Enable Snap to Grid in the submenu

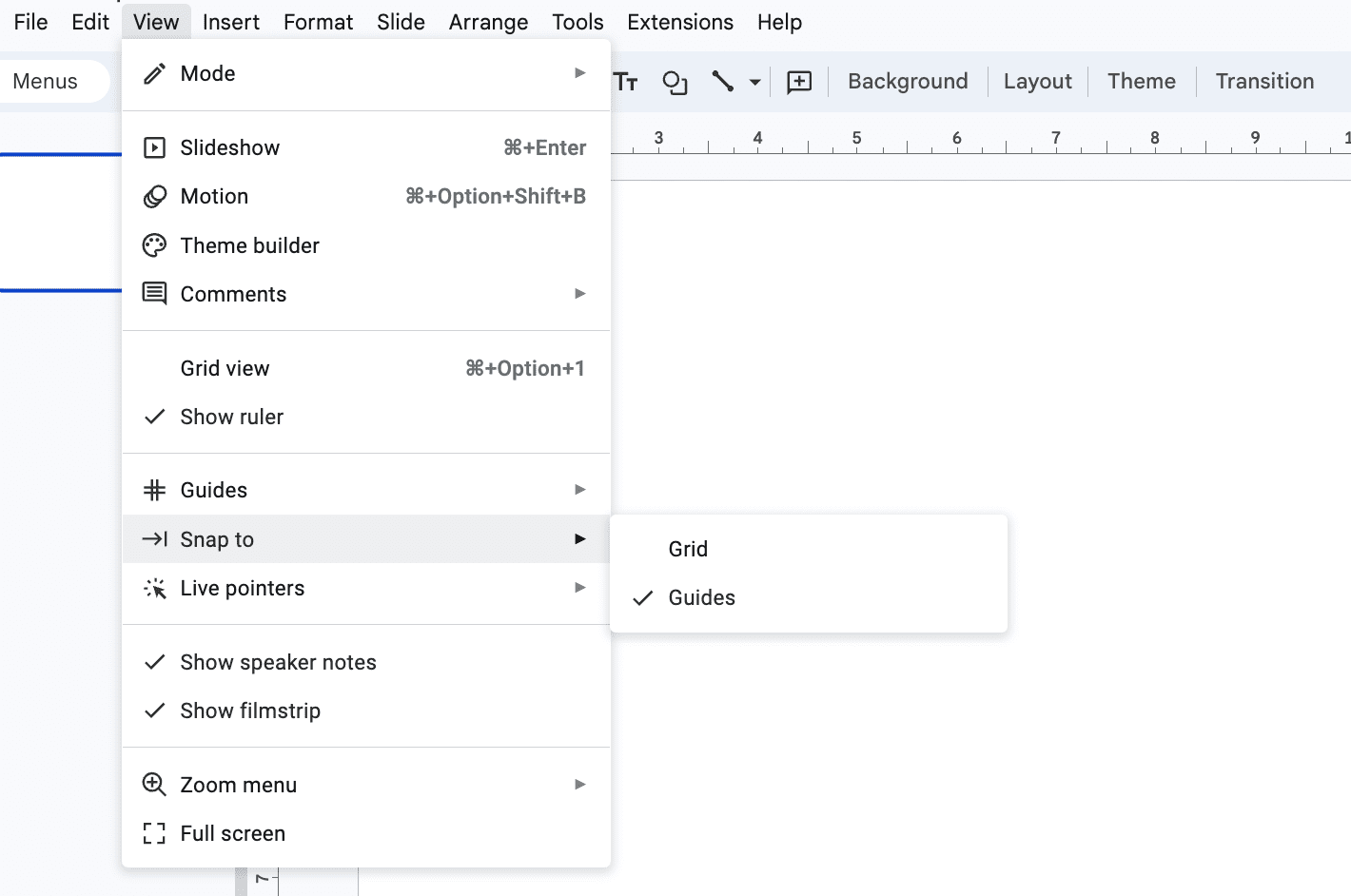coord(688,549)
